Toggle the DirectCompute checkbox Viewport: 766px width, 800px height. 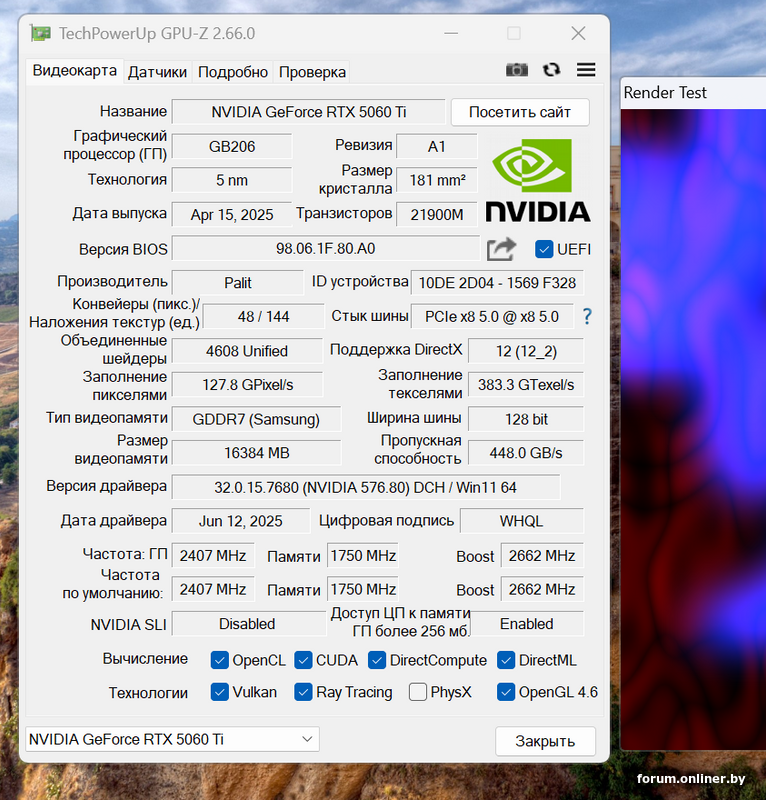click(377, 660)
